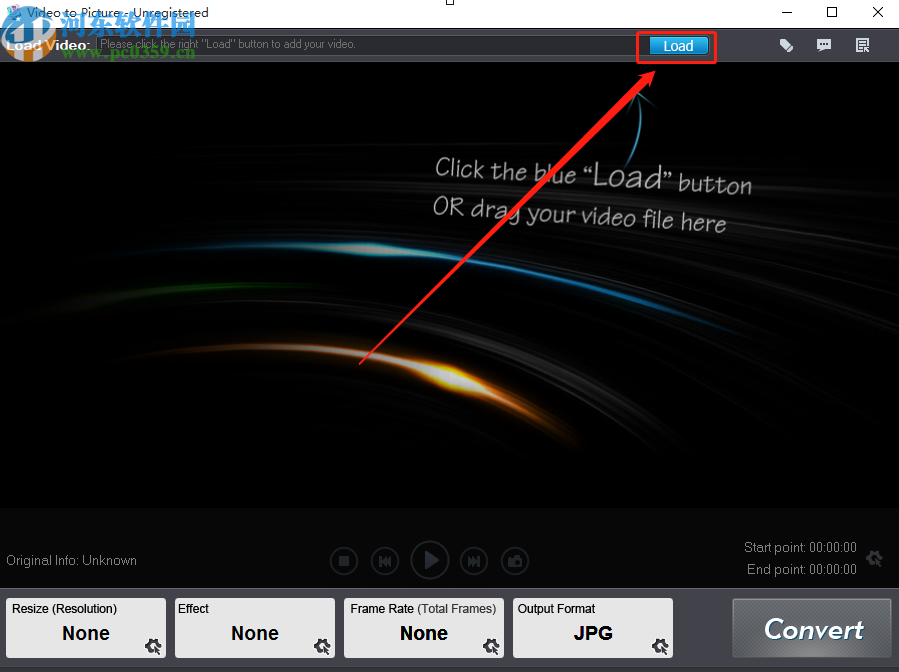
Task: Click the video drop area preview
Action: pos(450,285)
